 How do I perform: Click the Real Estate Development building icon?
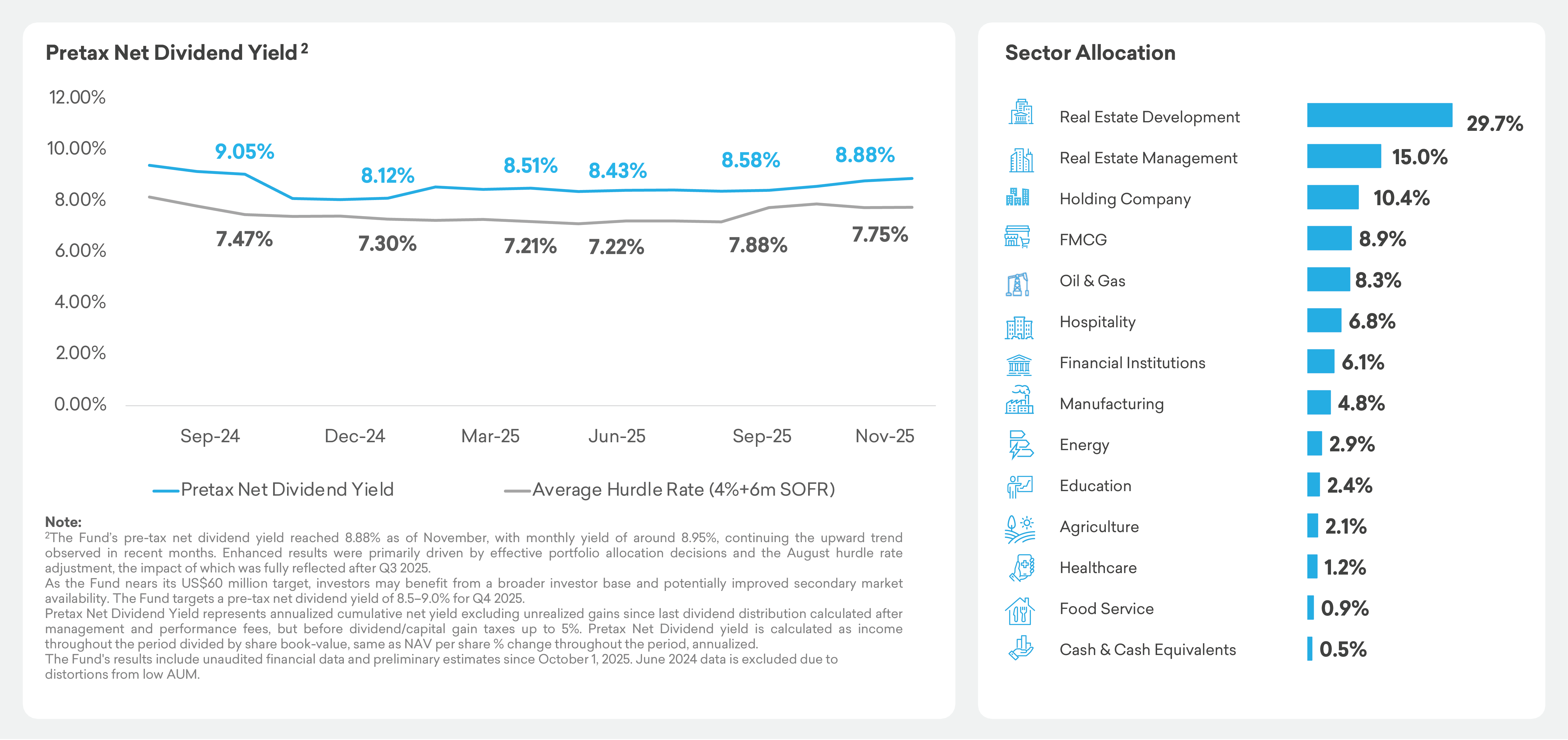pos(1021,113)
